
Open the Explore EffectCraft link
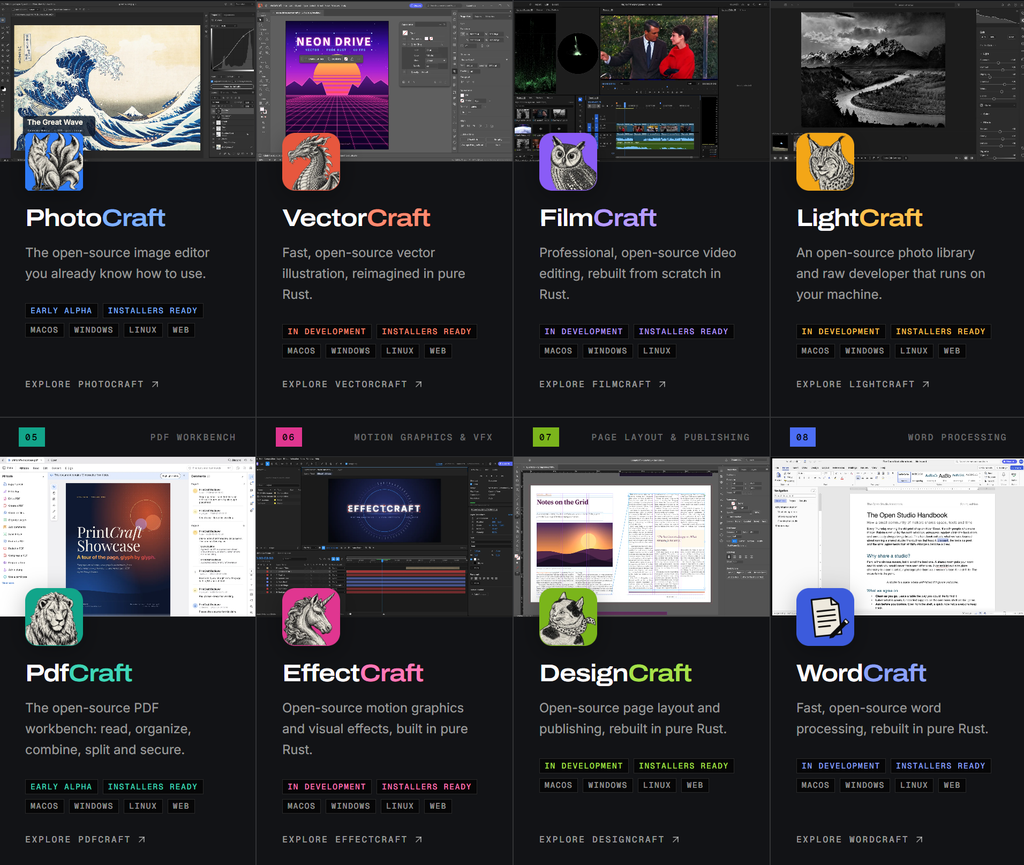point(353,840)
